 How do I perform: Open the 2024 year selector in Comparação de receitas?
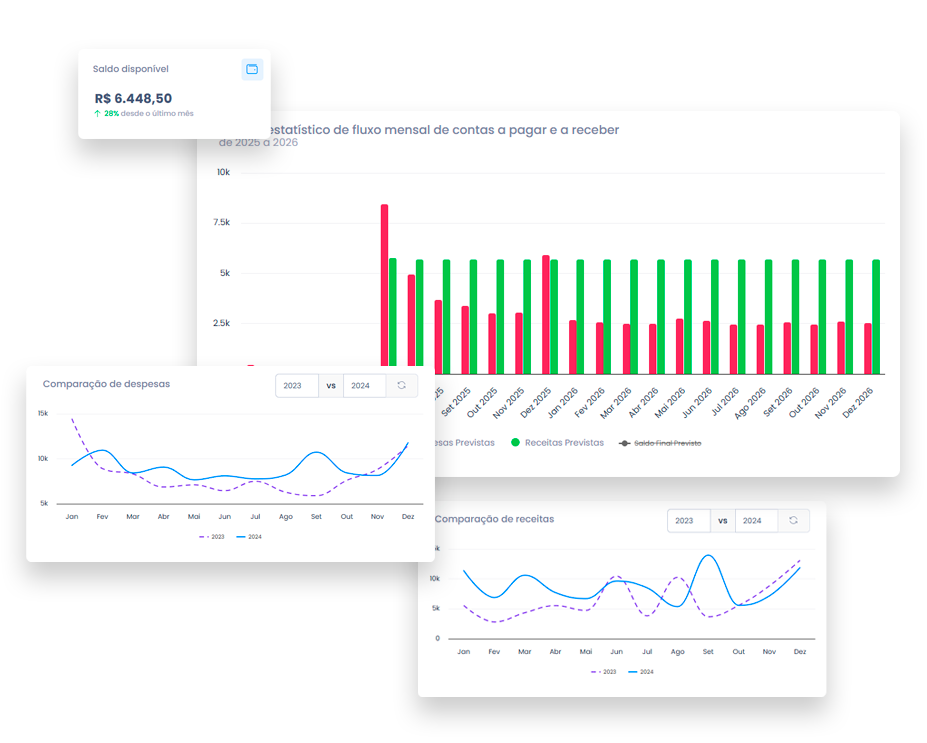point(756,520)
